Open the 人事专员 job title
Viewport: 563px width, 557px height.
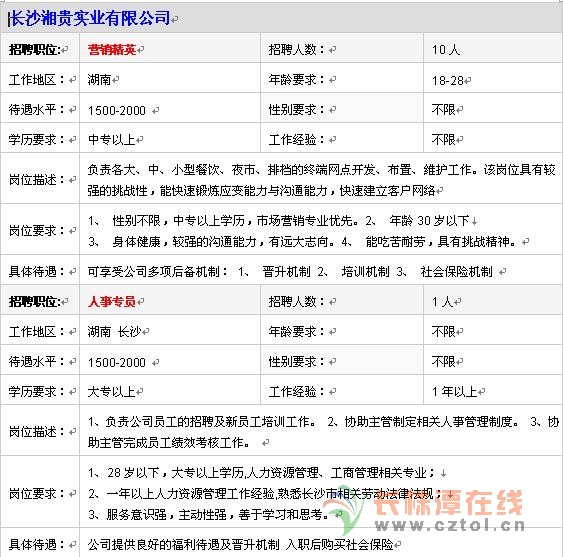(112, 302)
